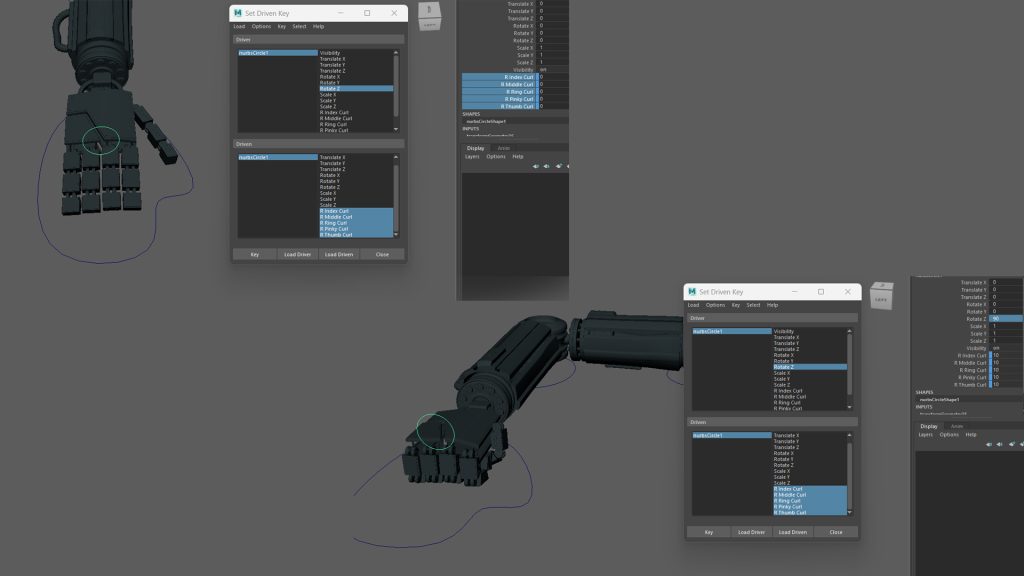The width and height of the screenshot is (1024, 576).
Task: Click the Key button in the upper Set Driven Key window
Action: (255, 254)
